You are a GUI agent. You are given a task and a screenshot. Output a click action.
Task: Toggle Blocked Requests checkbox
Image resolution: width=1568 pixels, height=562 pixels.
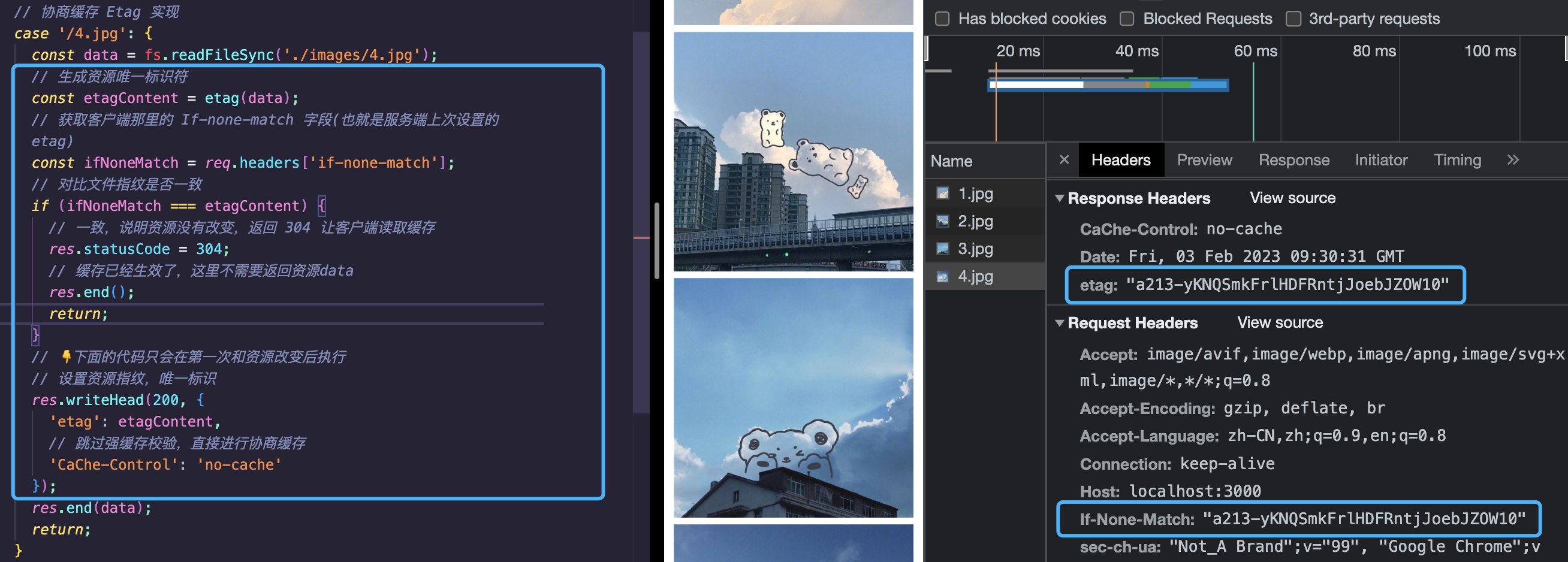coord(1127,19)
